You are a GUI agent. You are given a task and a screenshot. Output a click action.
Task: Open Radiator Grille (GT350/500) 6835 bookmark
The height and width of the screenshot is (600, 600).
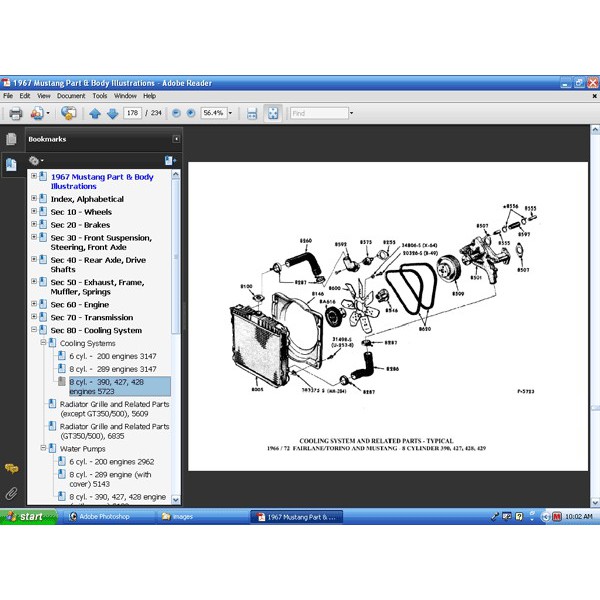pos(114,431)
